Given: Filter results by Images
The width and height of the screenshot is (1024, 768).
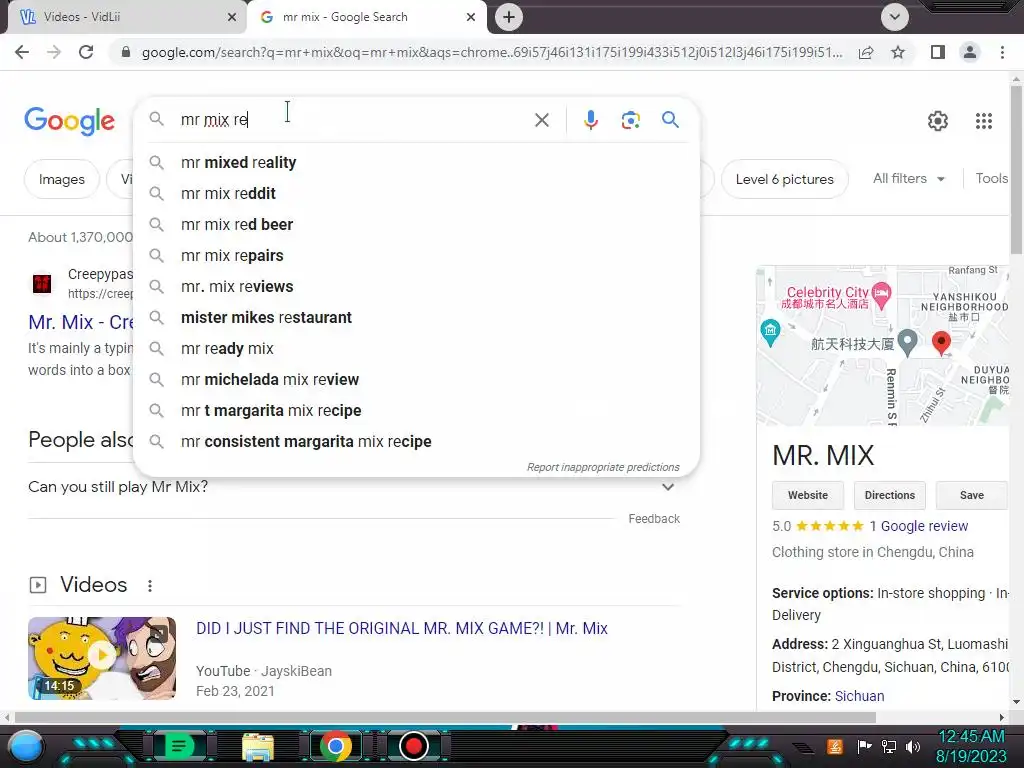Looking at the screenshot, I should click(x=61, y=179).
